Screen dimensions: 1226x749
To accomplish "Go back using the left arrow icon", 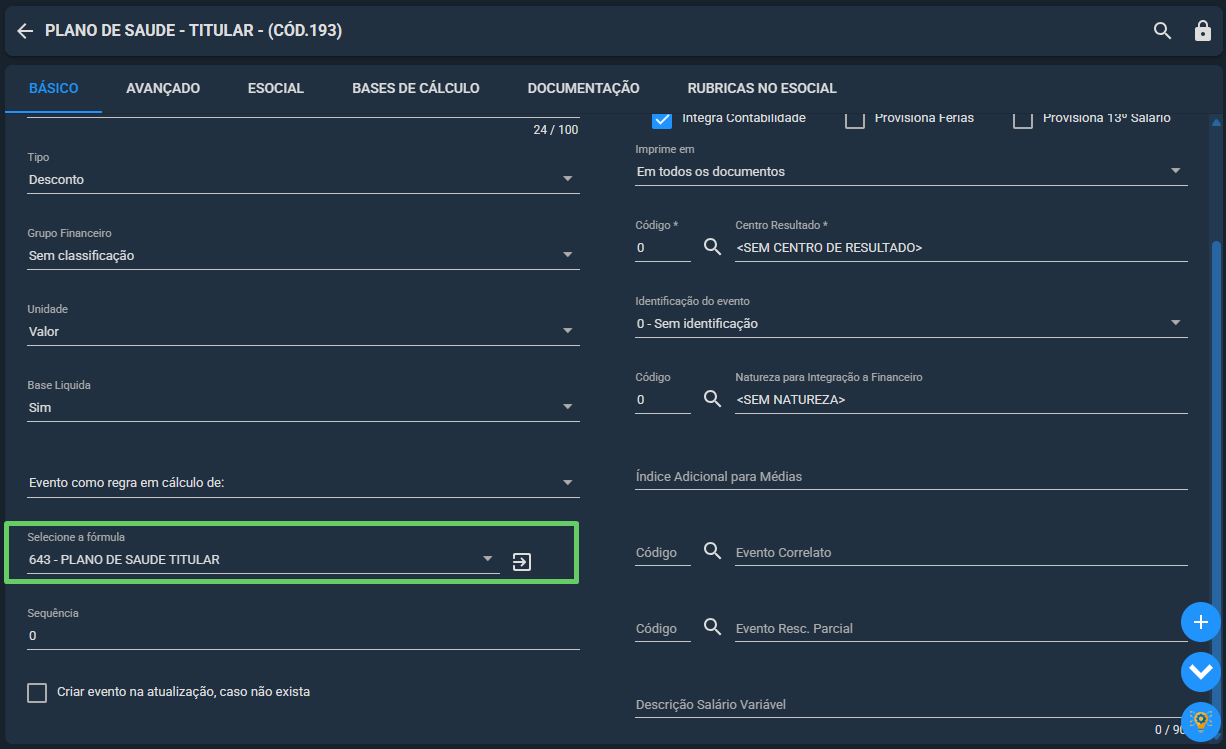I will pyautogui.click(x=25, y=31).
